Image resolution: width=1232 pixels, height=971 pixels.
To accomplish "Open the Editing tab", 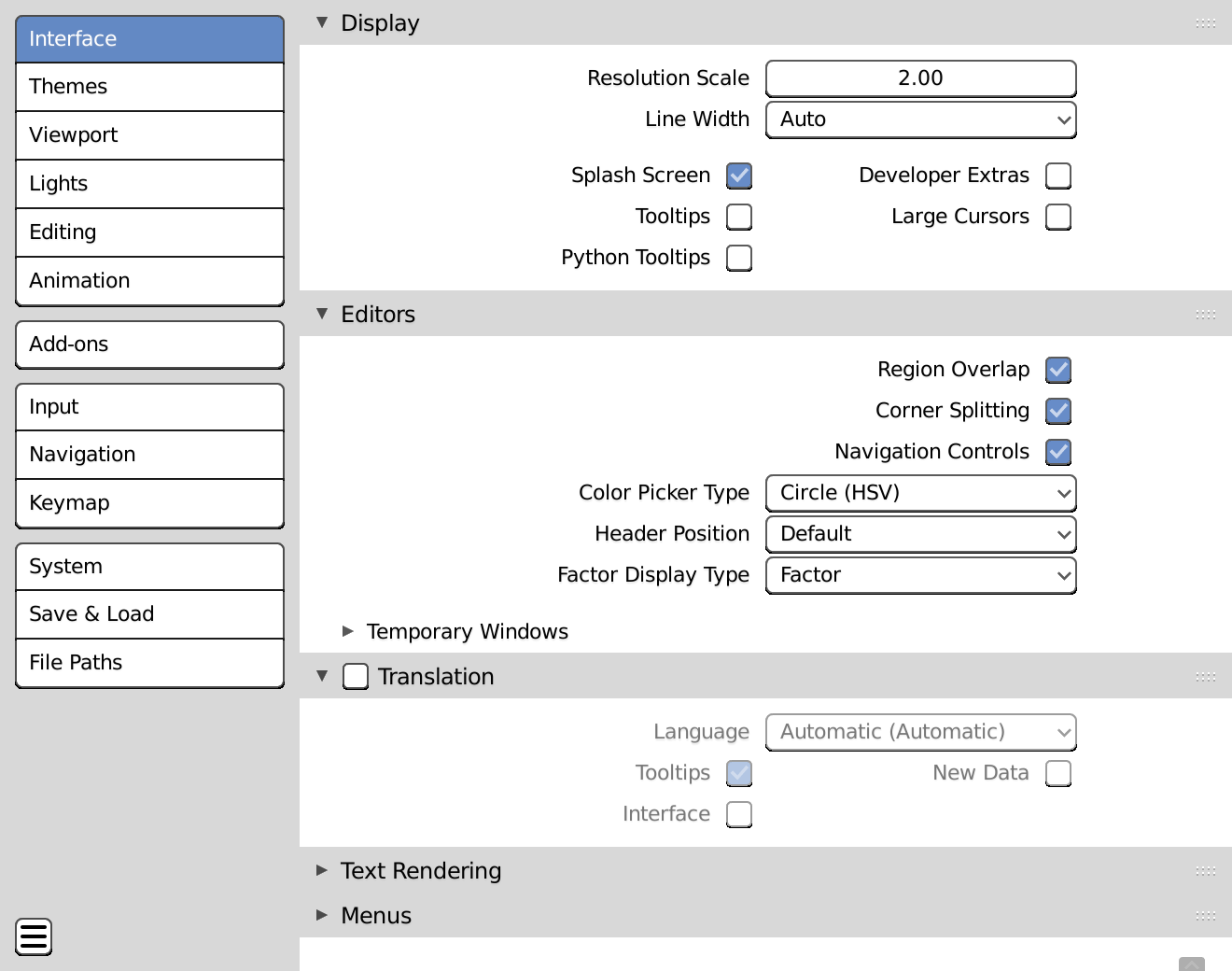I will coord(149,232).
